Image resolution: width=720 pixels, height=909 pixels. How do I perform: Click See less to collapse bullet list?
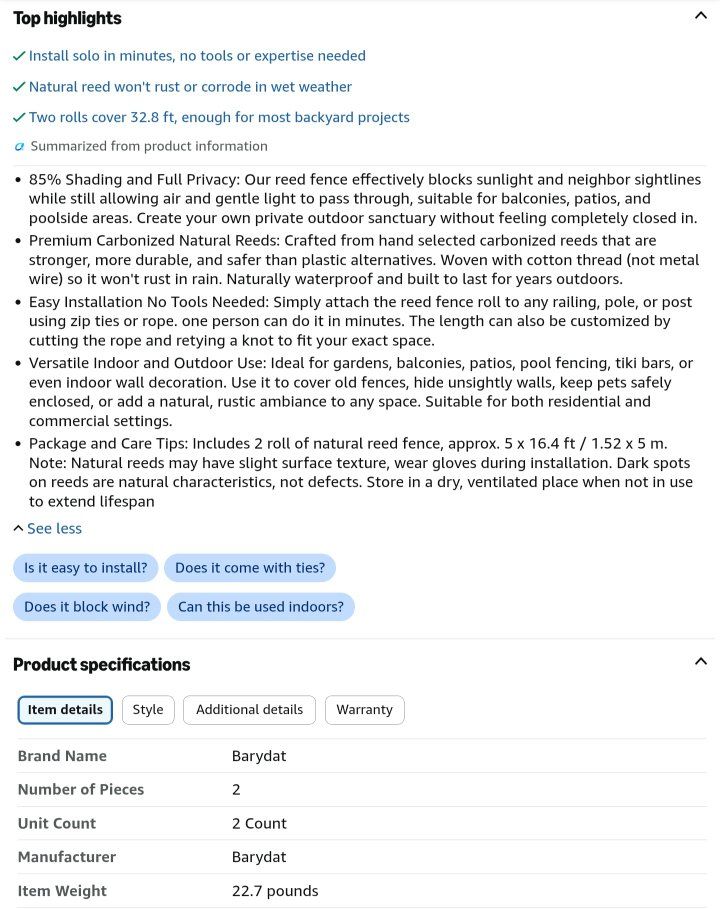click(x=54, y=529)
